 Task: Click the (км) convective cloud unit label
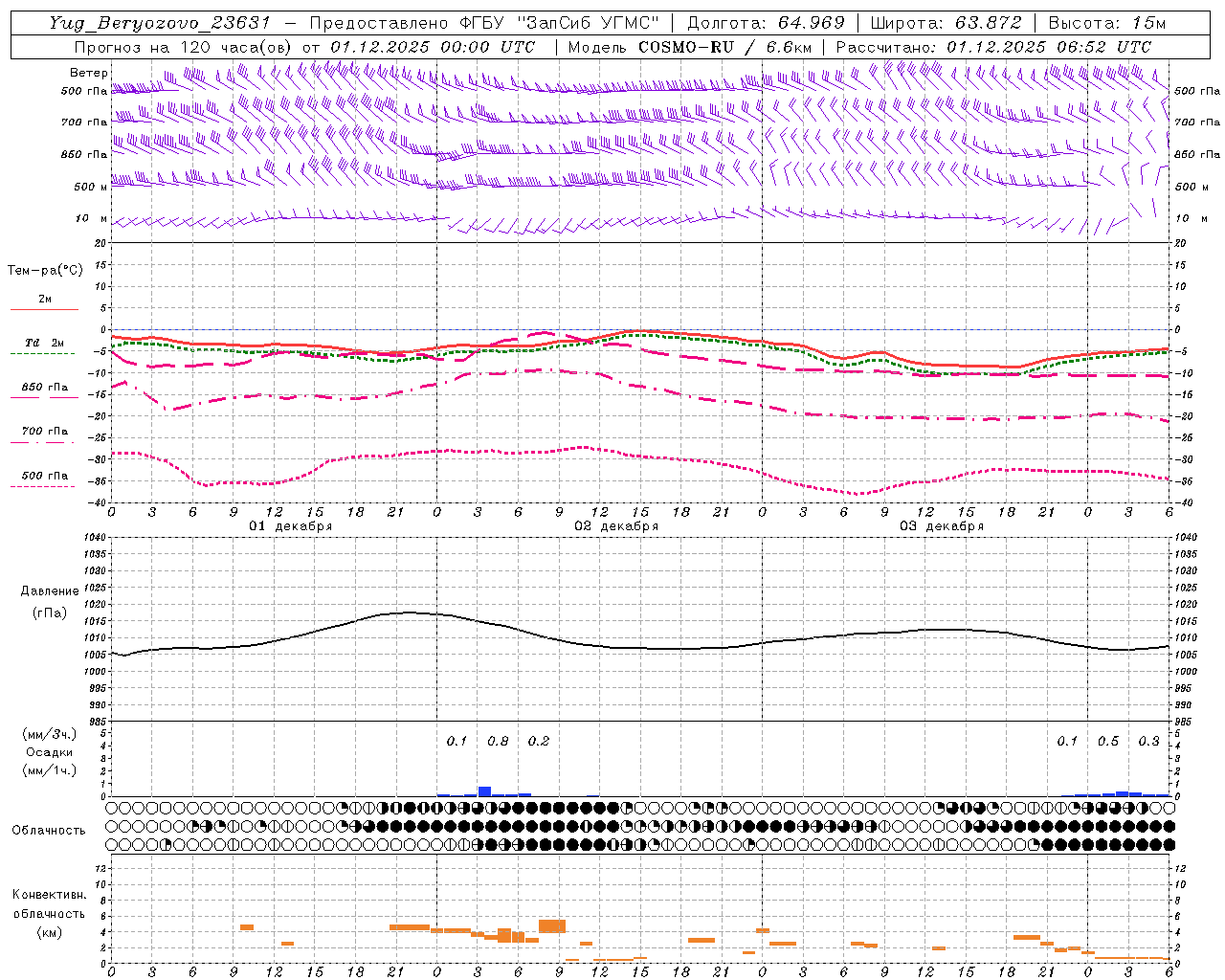tap(49, 932)
